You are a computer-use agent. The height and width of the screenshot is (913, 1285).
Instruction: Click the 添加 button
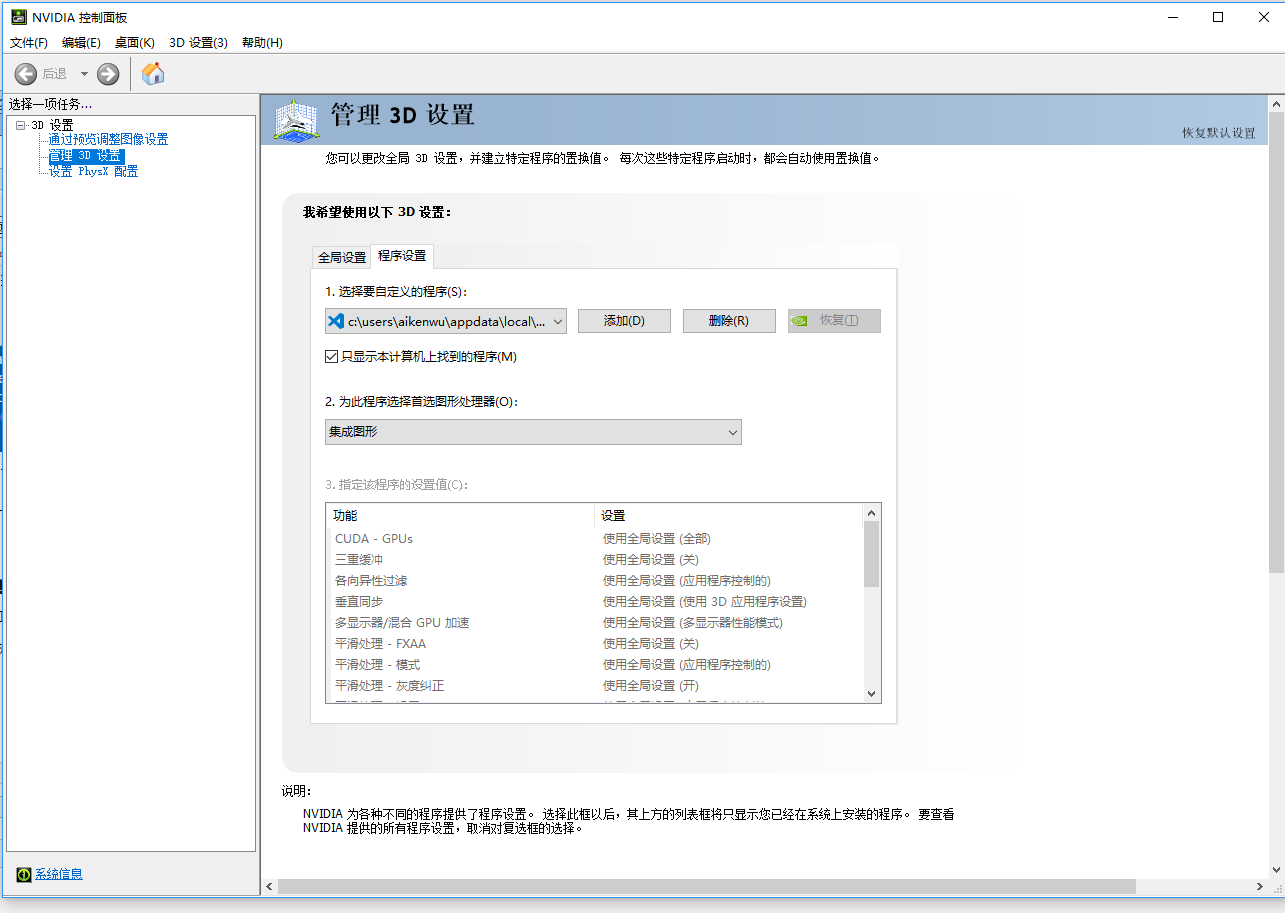pos(624,321)
